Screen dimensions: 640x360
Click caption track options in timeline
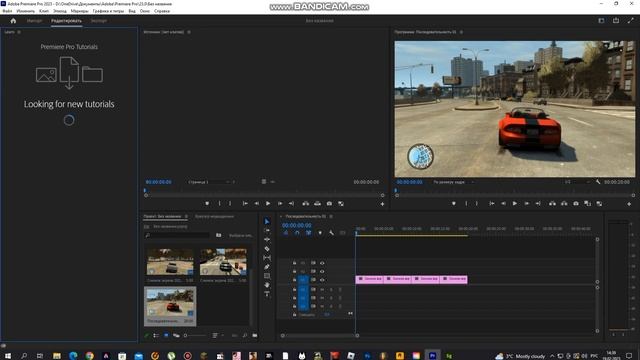coord(342,233)
